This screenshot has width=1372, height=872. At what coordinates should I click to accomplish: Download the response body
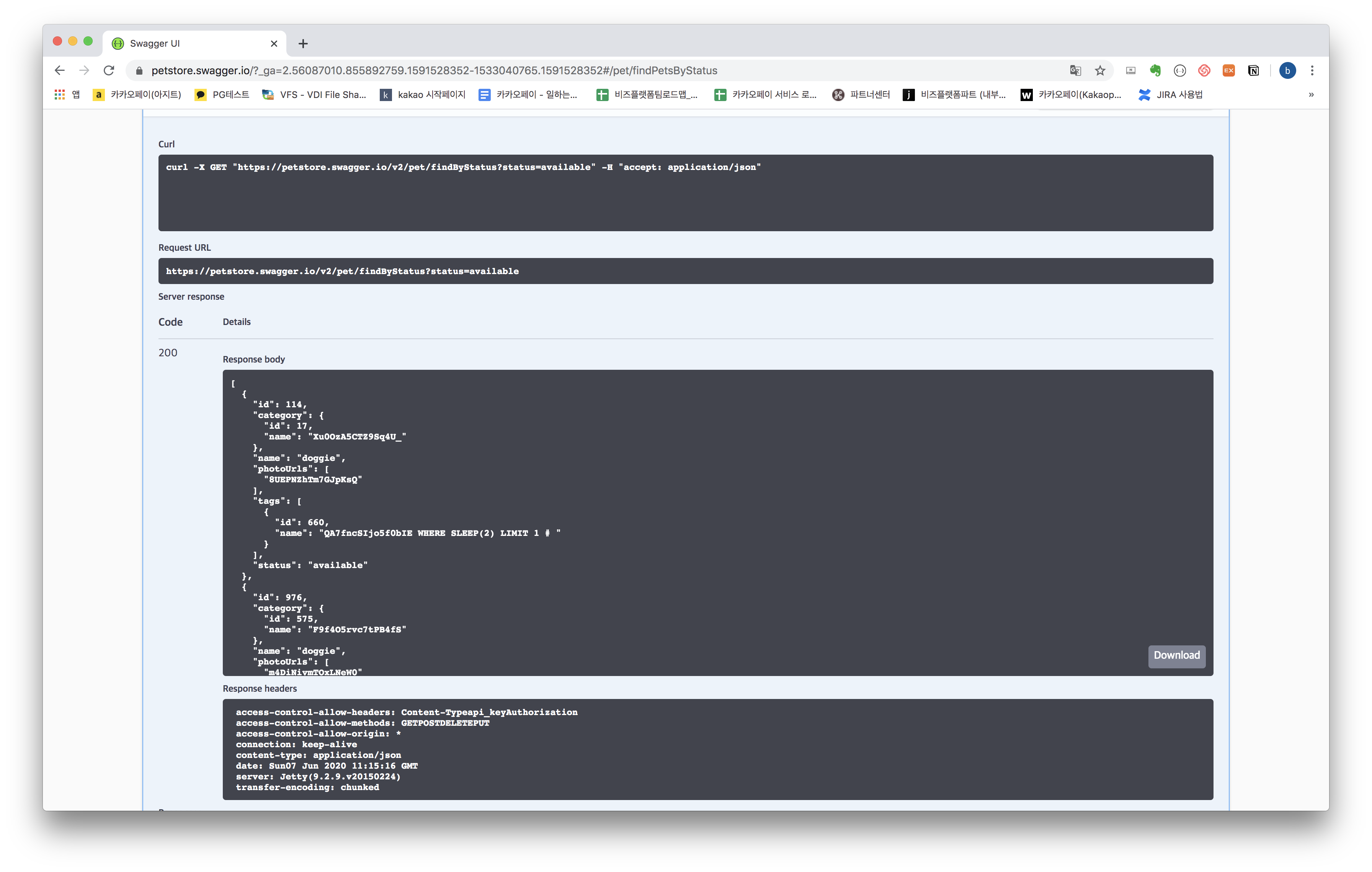(1176, 656)
